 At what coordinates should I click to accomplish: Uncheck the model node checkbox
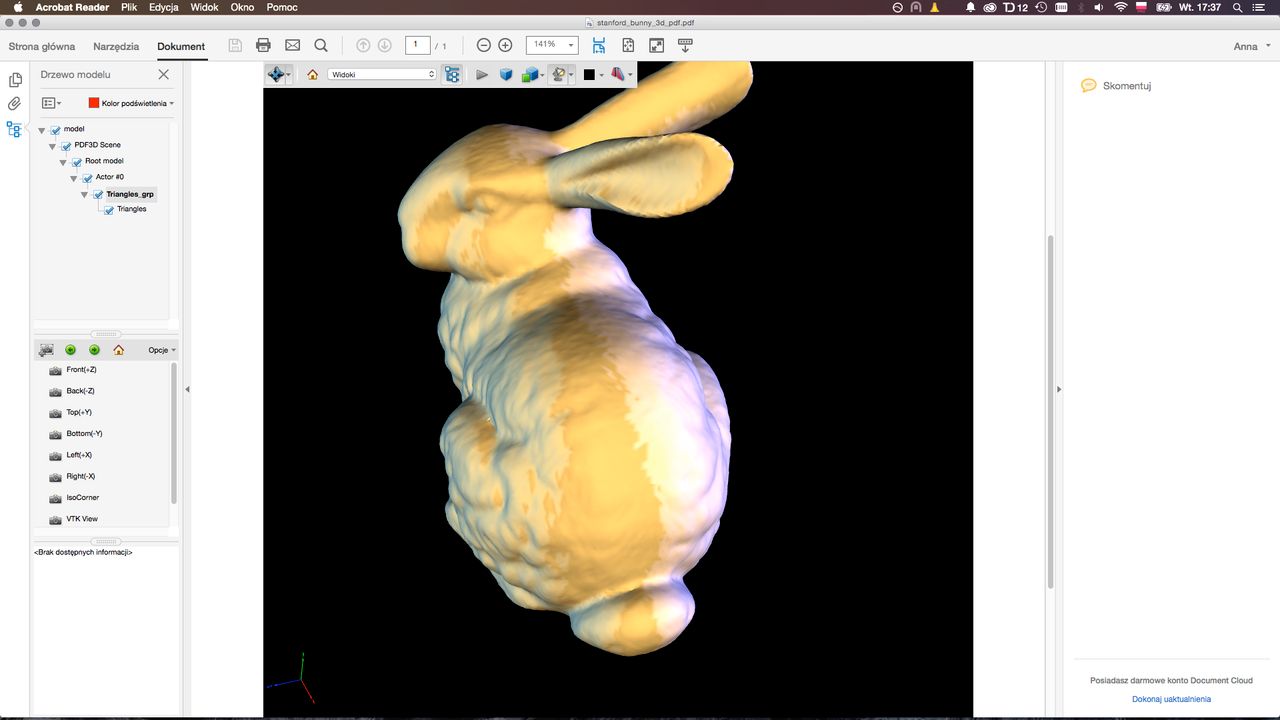click(55, 130)
